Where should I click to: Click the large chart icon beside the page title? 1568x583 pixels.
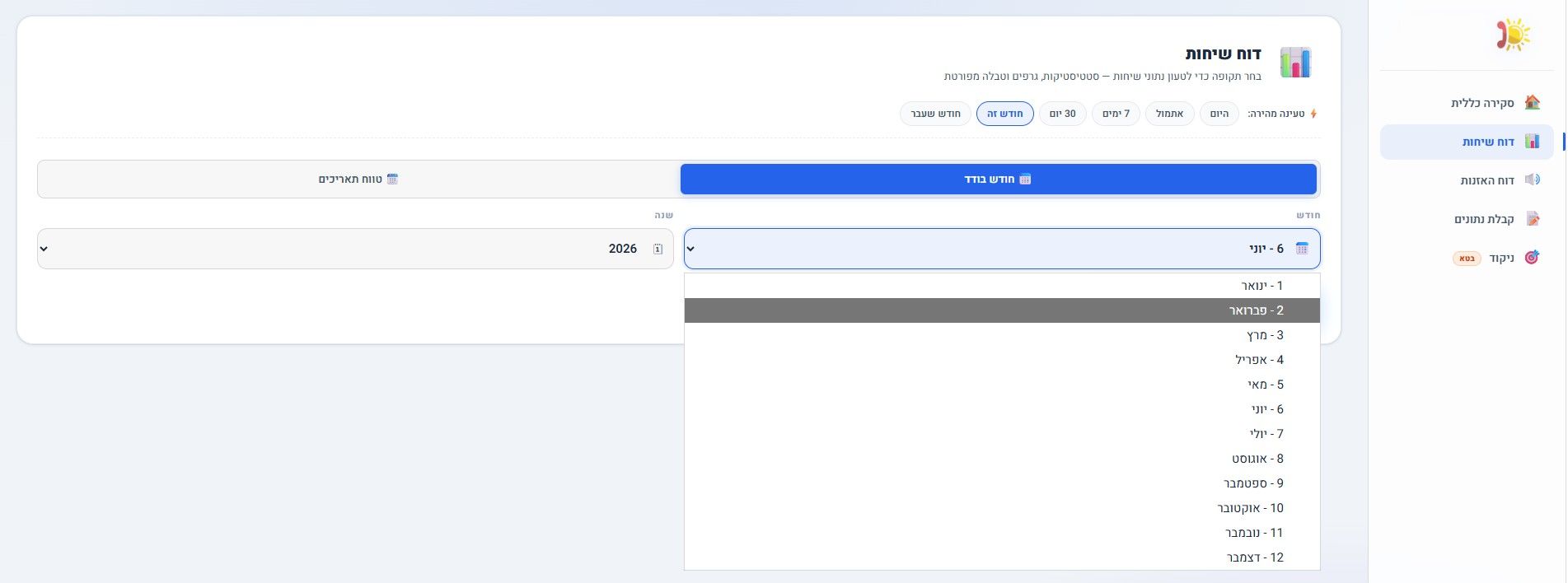click(x=1295, y=63)
